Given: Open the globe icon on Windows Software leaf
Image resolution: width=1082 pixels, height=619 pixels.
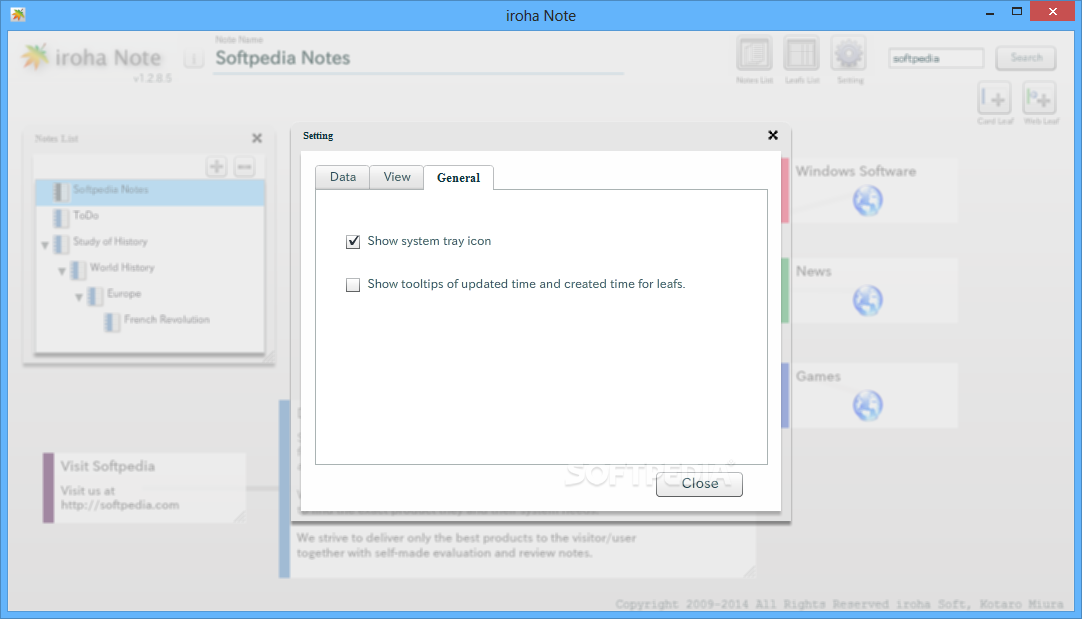Looking at the screenshot, I should pos(867,201).
